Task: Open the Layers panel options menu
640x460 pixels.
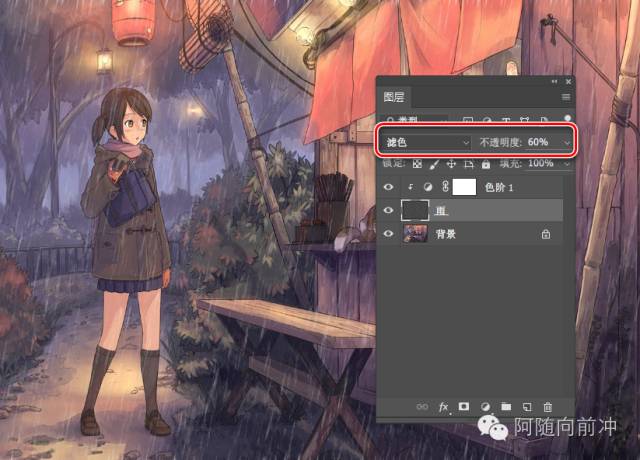Action: pos(565,97)
